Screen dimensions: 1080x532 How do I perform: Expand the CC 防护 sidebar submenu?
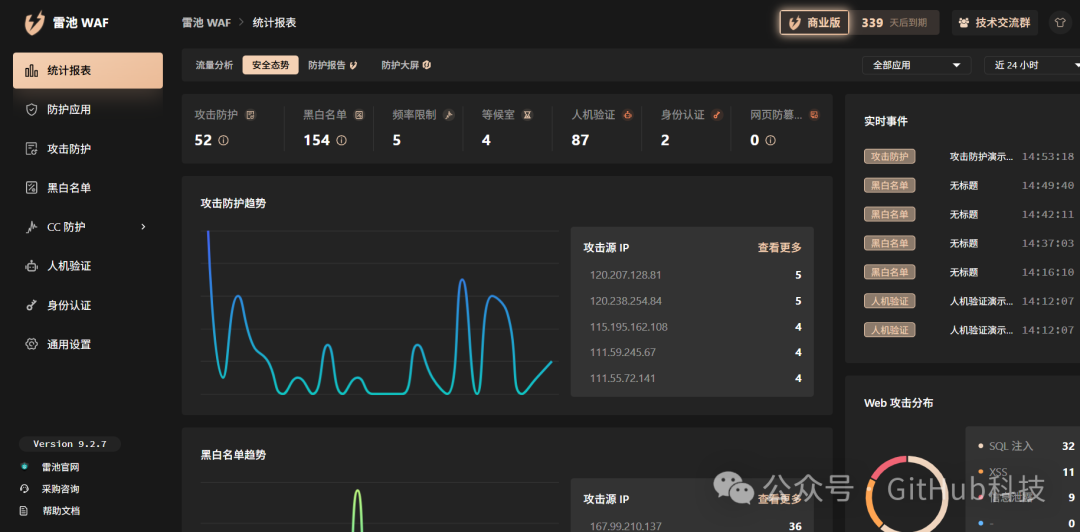coord(143,227)
